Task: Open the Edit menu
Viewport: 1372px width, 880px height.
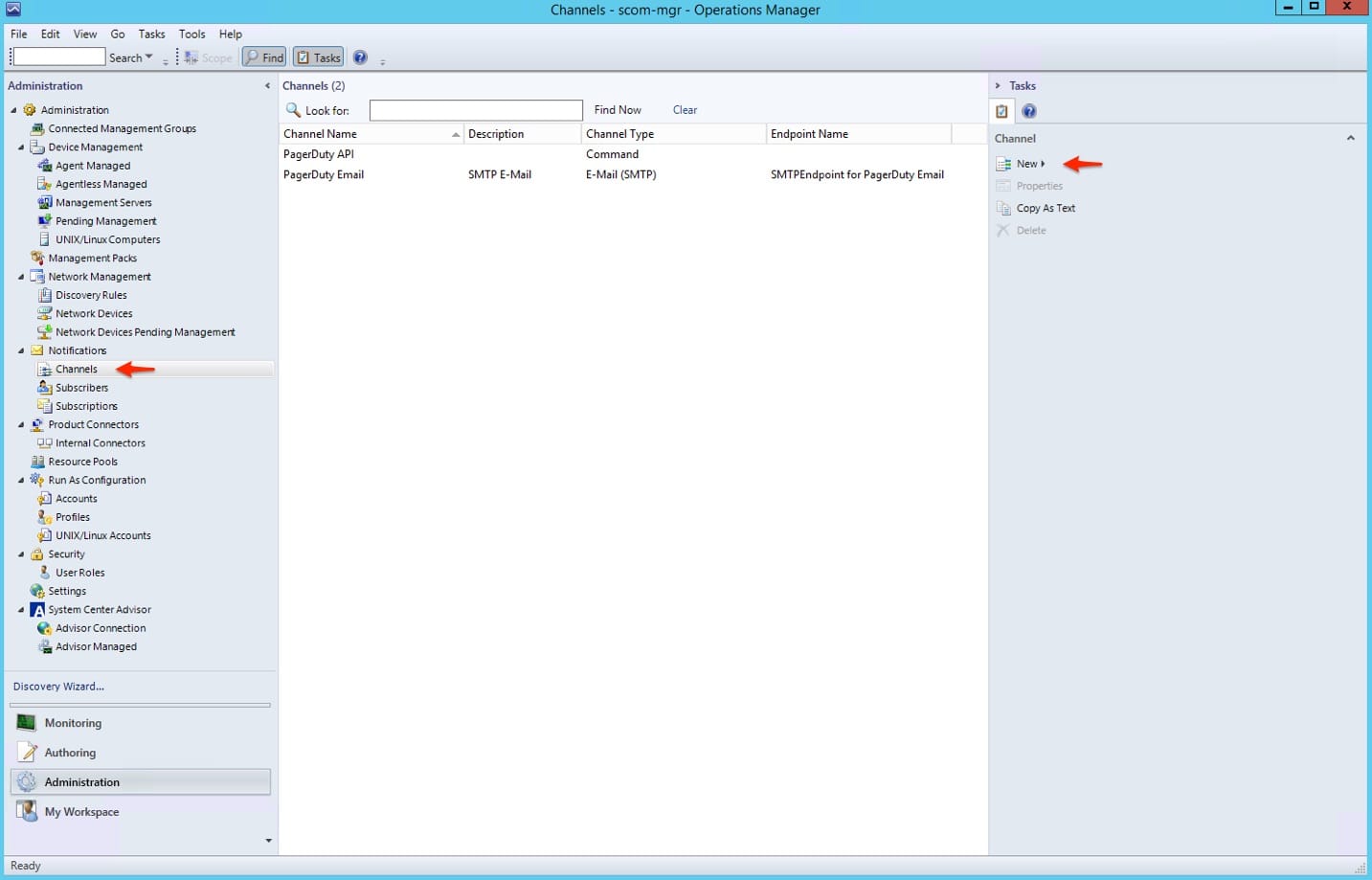Action: [x=51, y=34]
